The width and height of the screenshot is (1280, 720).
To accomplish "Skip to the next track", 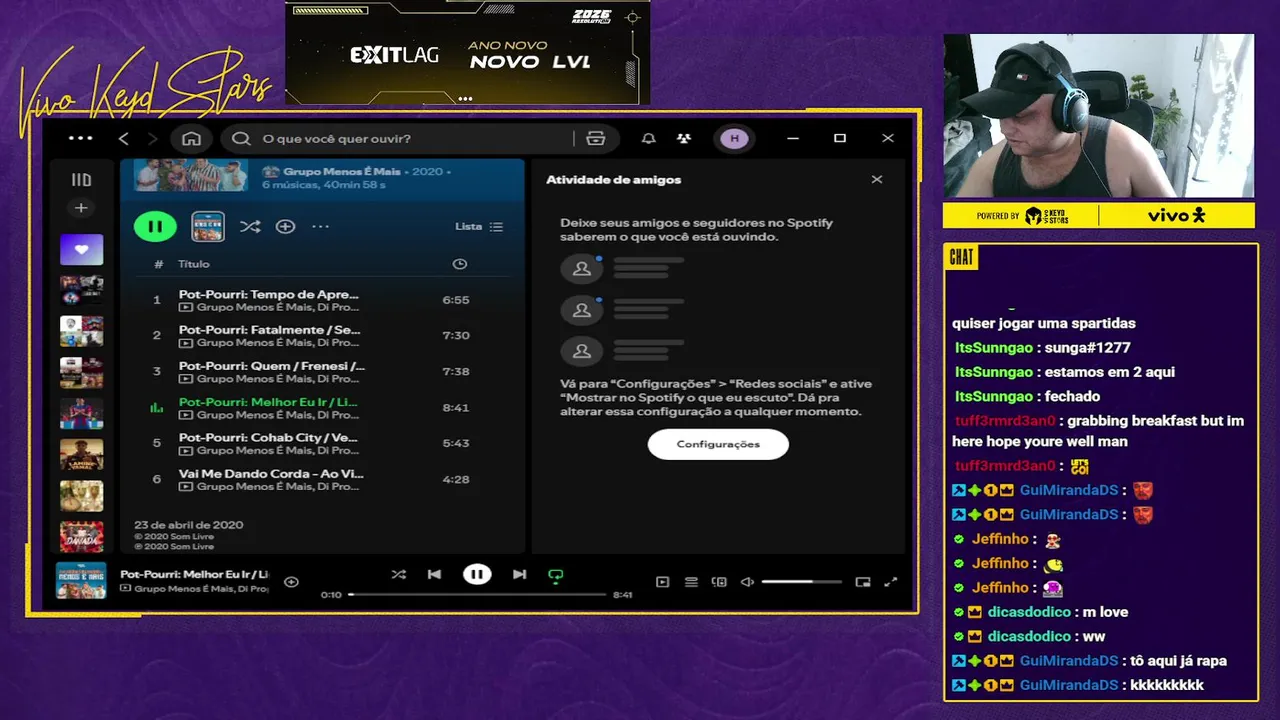I will [x=519, y=574].
